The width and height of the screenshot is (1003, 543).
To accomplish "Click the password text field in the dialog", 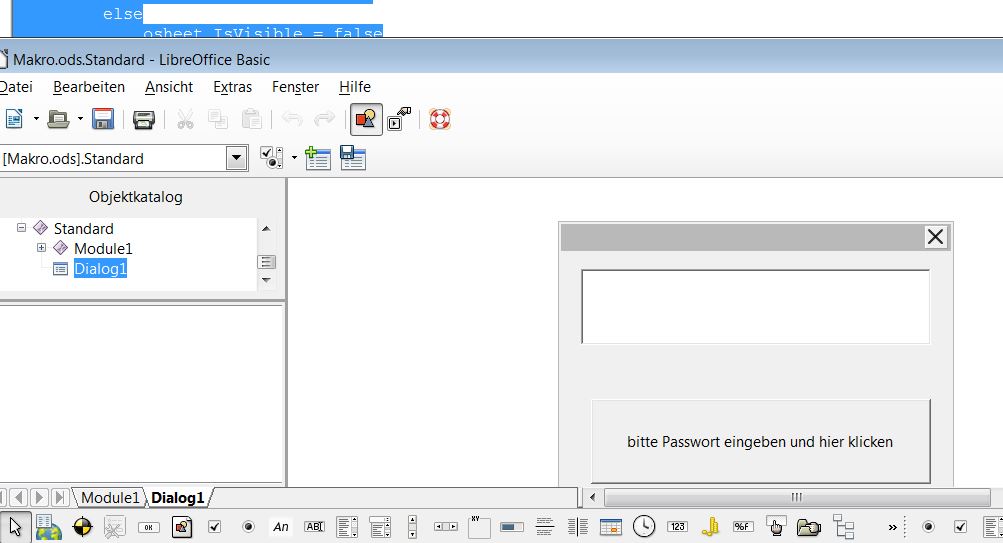I will click(755, 306).
